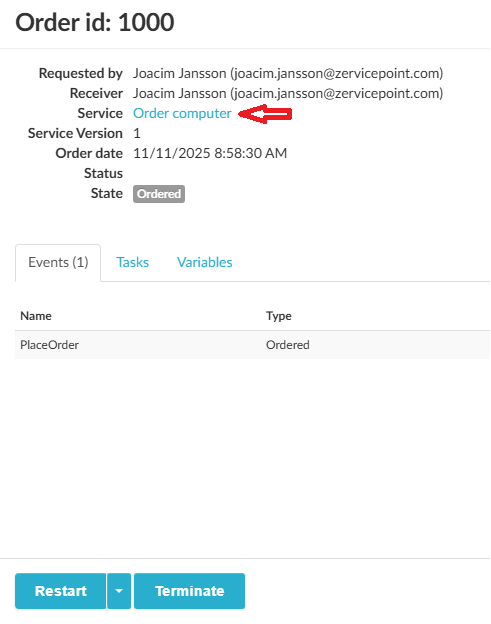Switch to the Tasks tab
Viewport: 491px width, 624px height.
click(132, 262)
